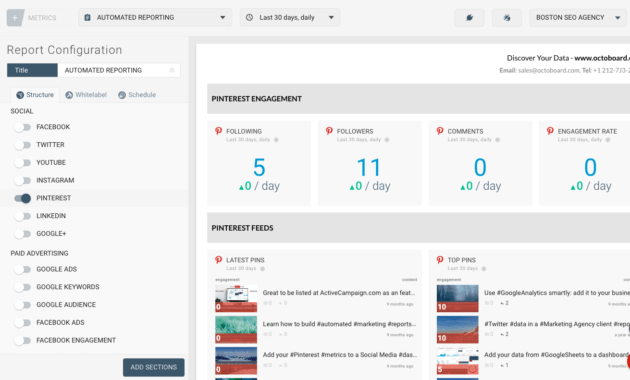Open the AUTOMATED REPORTING dropdown

(x=155, y=18)
